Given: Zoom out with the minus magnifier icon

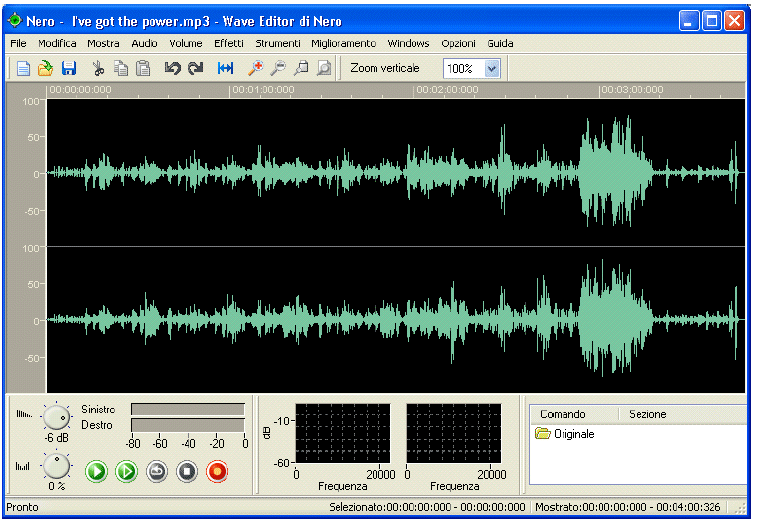Looking at the screenshot, I should (x=278, y=69).
